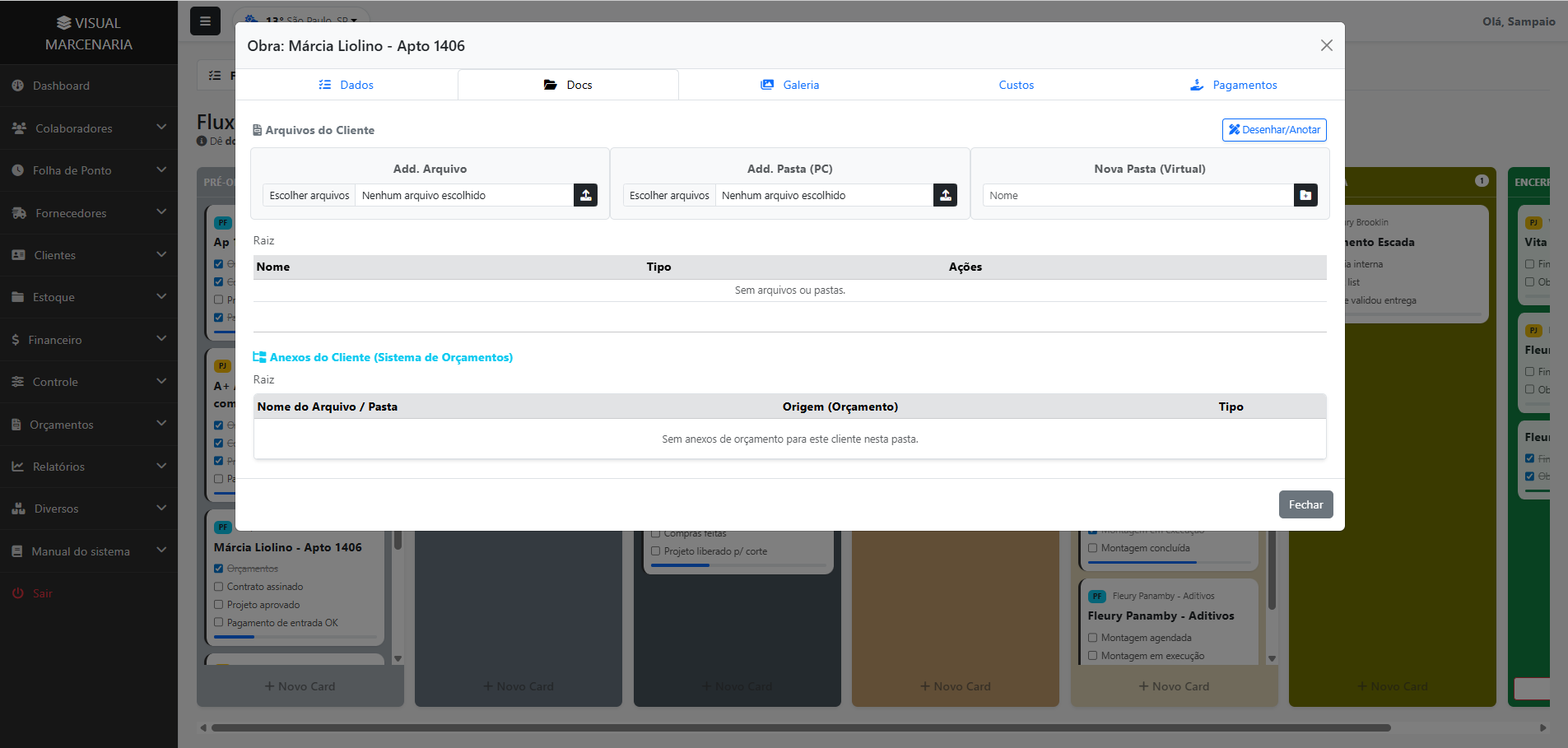Click the Colaboradores people icon
Screen dimensions: 1568x748
click(x=20, y=128)
